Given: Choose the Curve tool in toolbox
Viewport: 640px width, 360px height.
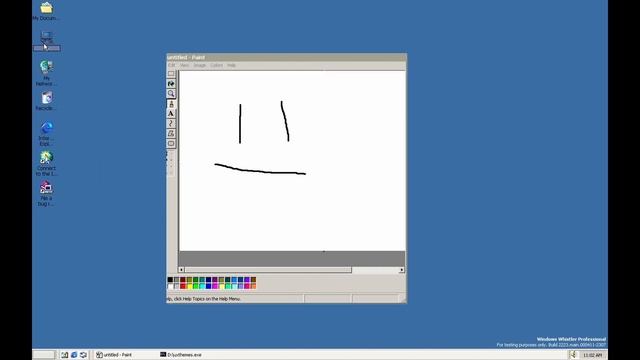Looking at the screenshot, I should [171, 123].
